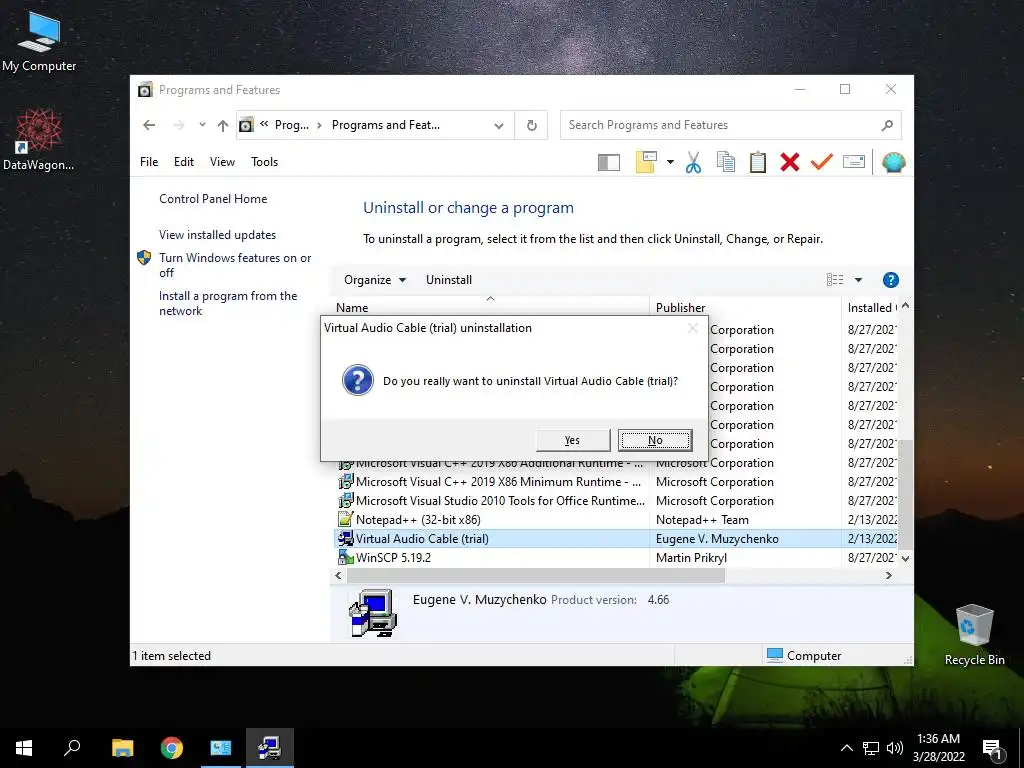Open Turn Windows features on or off

coord(235,265)
